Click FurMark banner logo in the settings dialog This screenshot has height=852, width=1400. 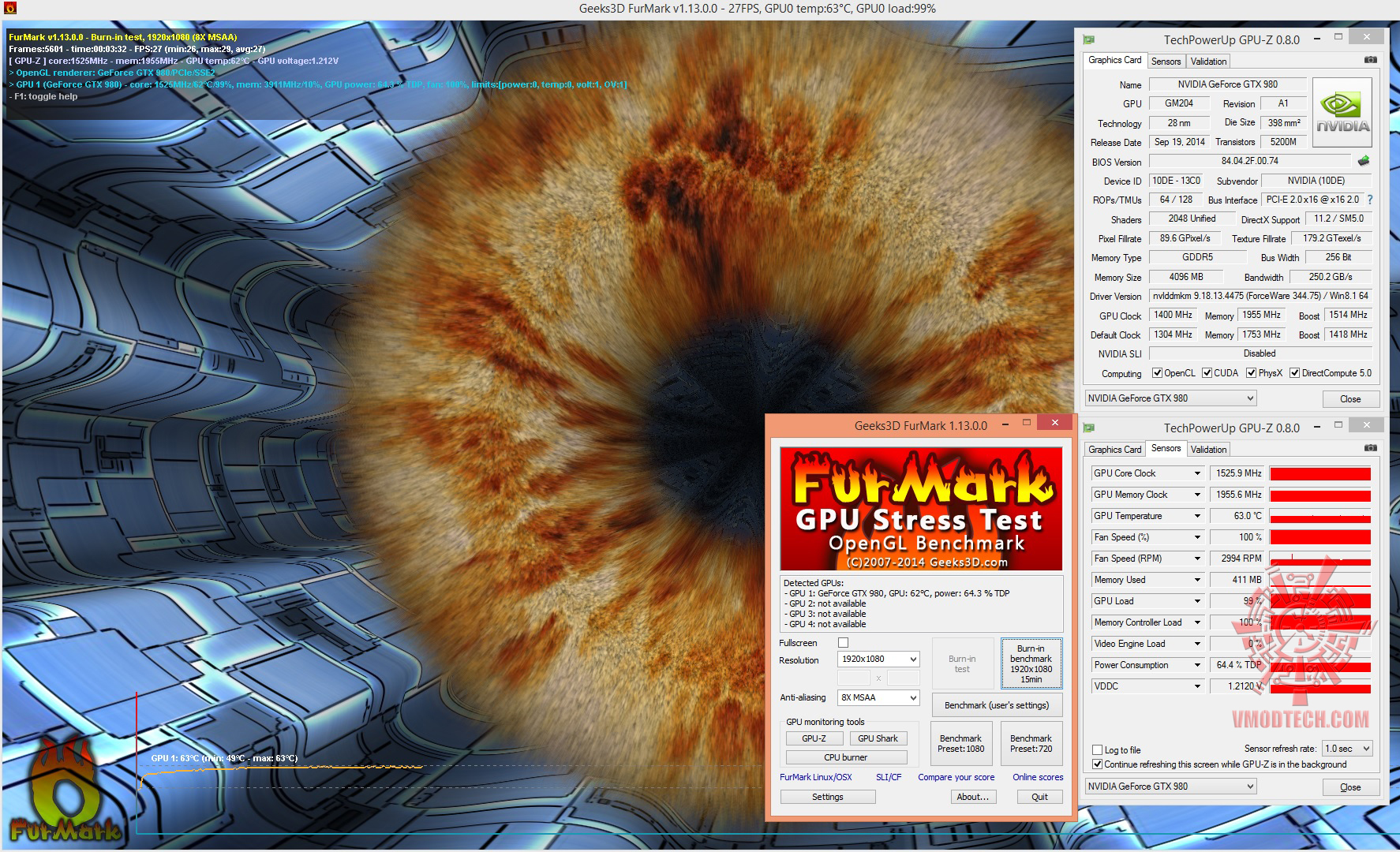tap(921, 509)
